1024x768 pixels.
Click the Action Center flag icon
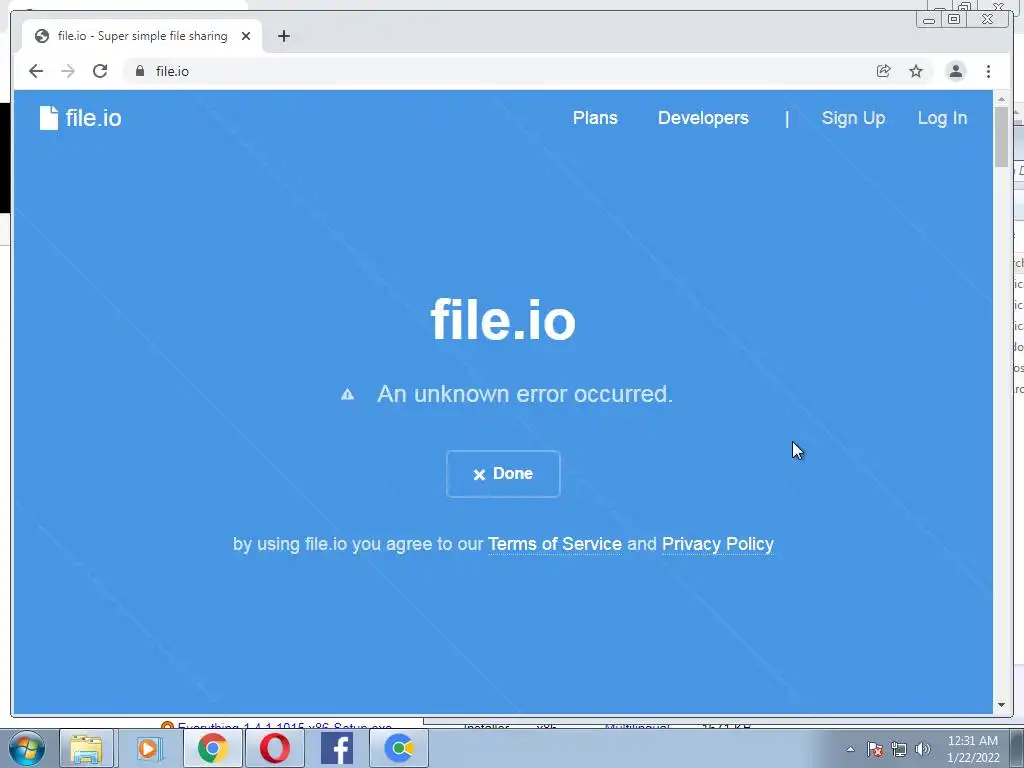875,749
